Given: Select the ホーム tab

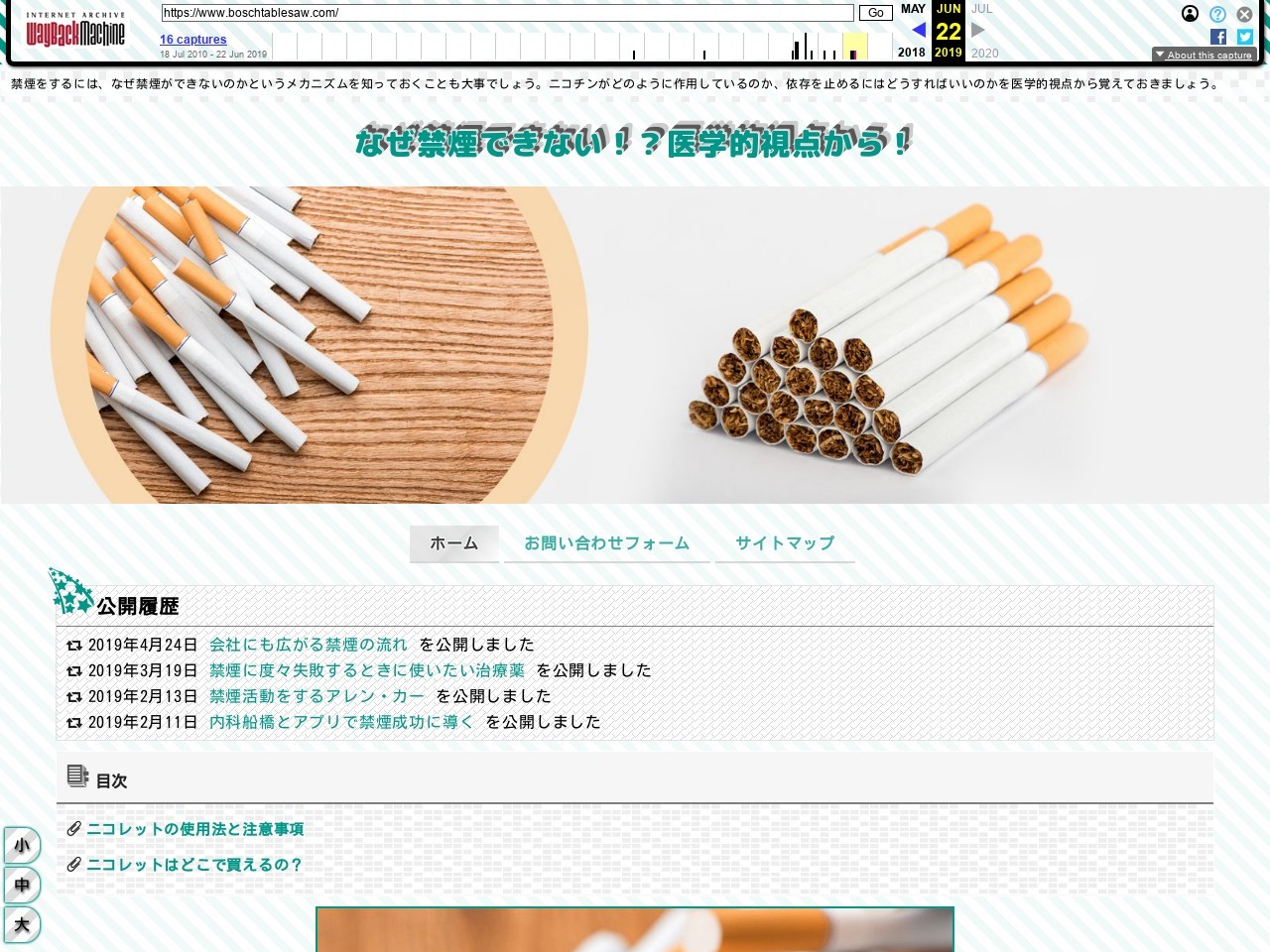Looking at the screenshot, I should tap(453, 543).
